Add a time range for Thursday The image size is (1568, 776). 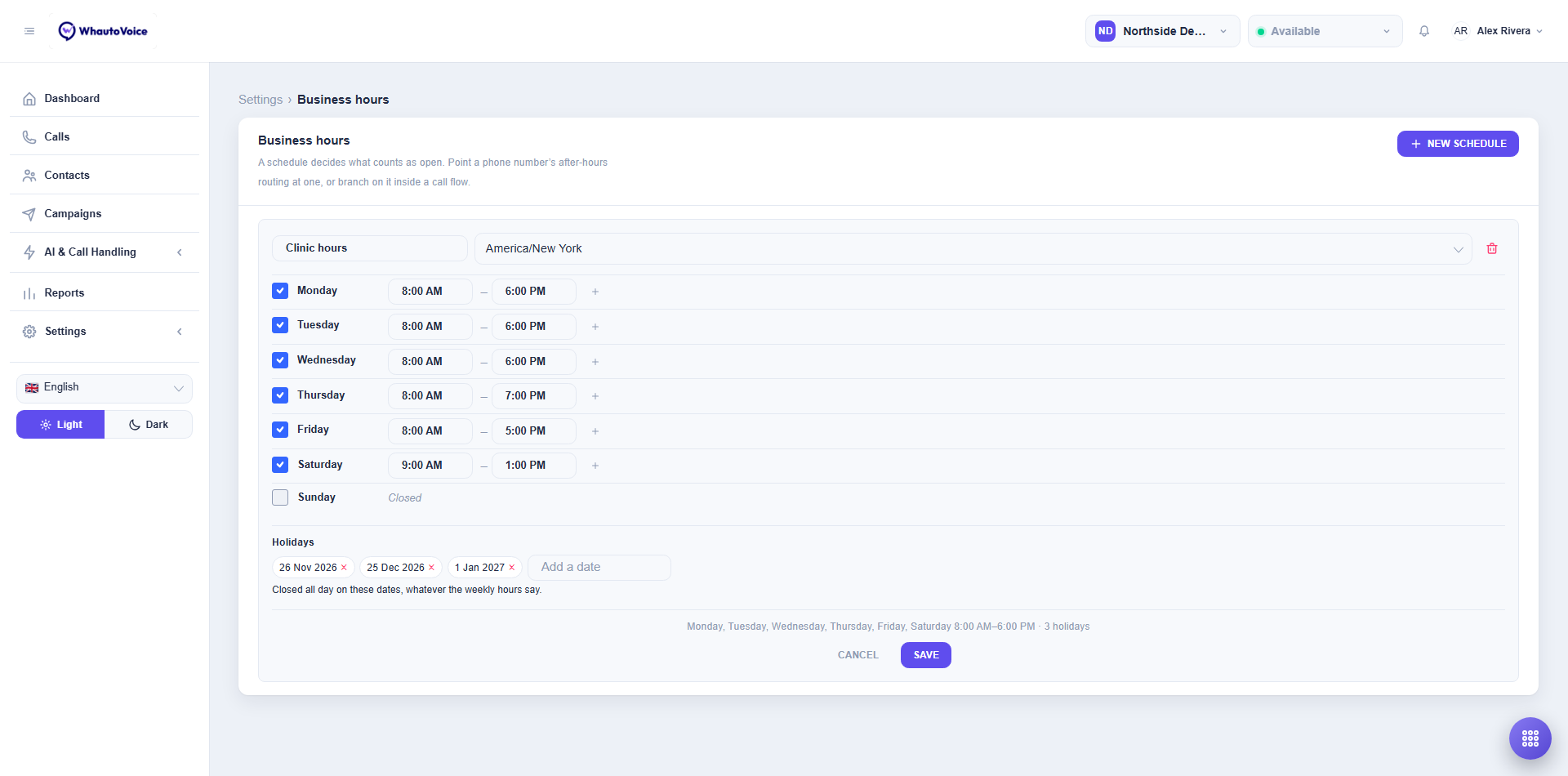point(595,396)
